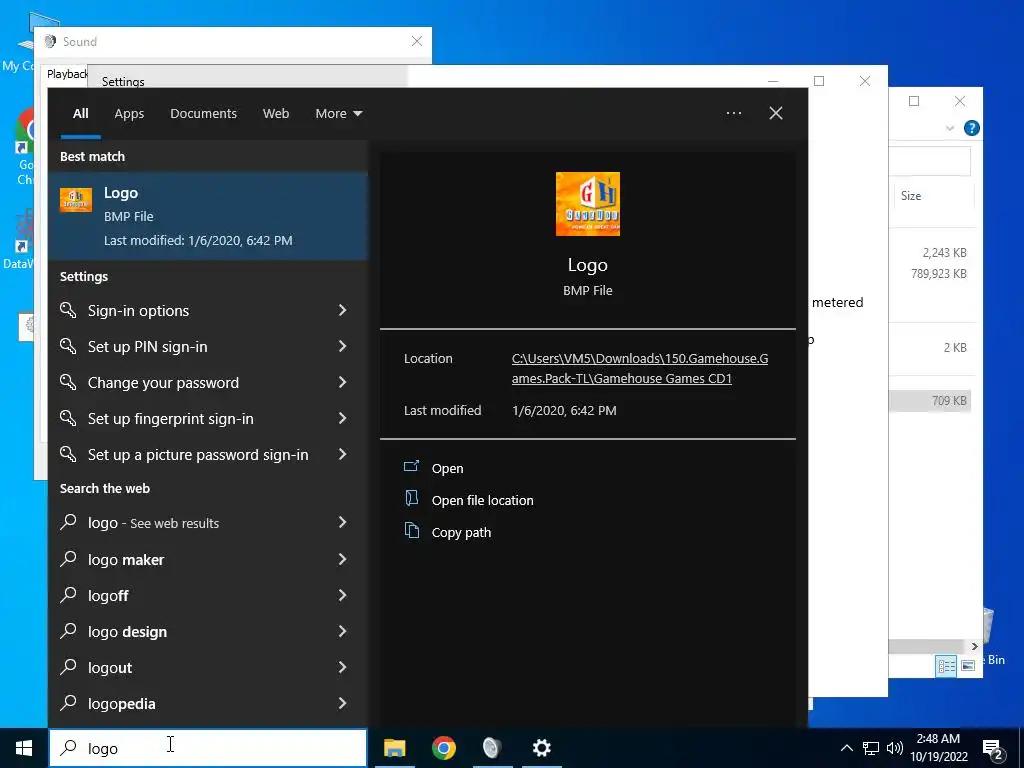Click the taskbar search box with 'logo'
This screenshot has height=768, width=1024.
coord(208,748)
